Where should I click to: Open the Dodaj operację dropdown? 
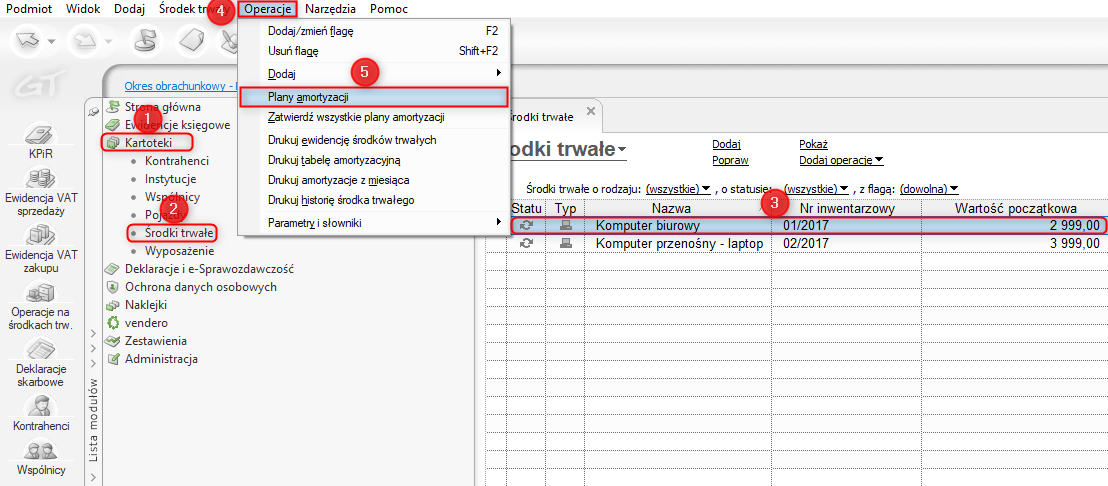point(842,160)
